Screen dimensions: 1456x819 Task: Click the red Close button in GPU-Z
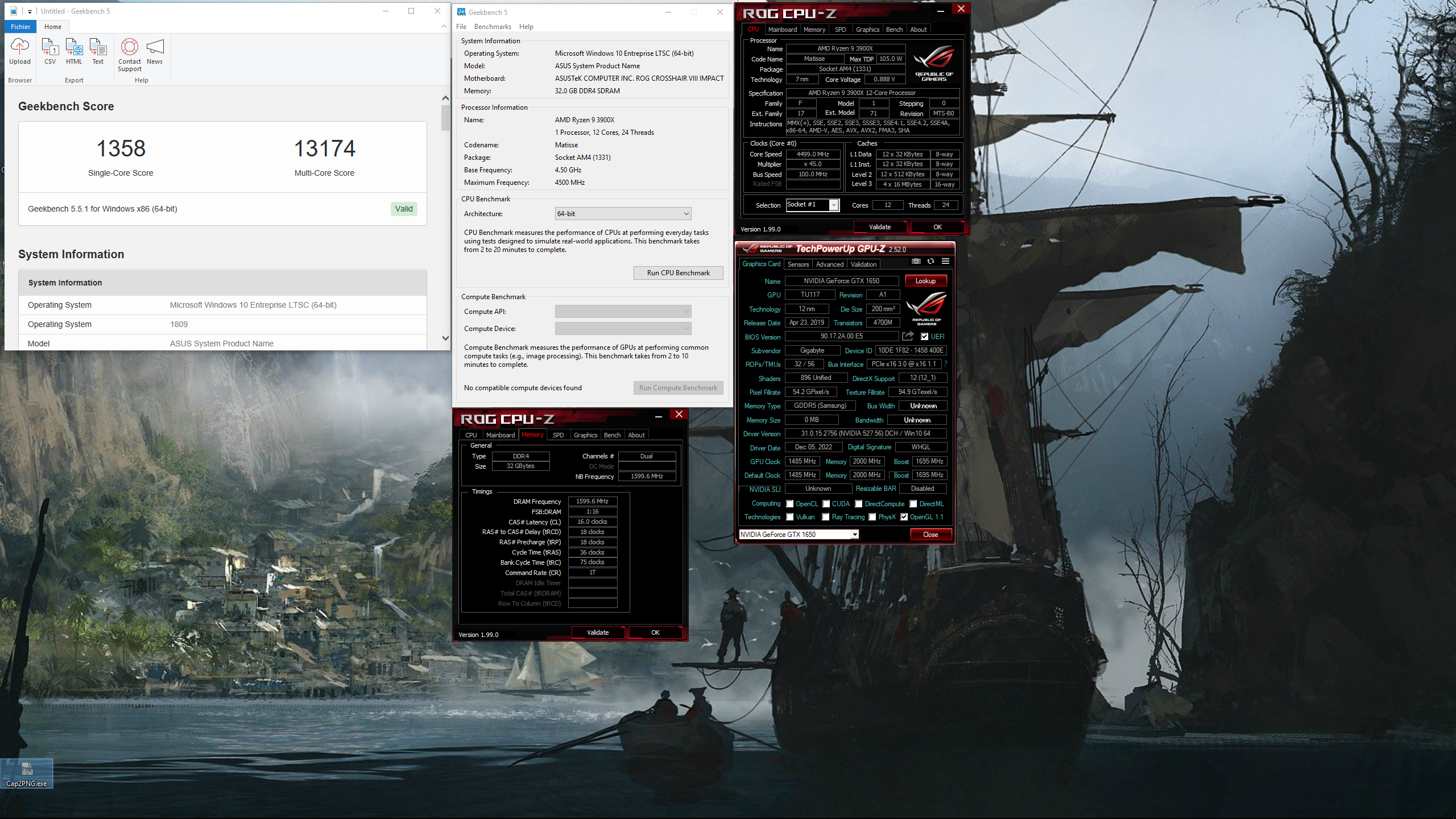pos(930,535)
